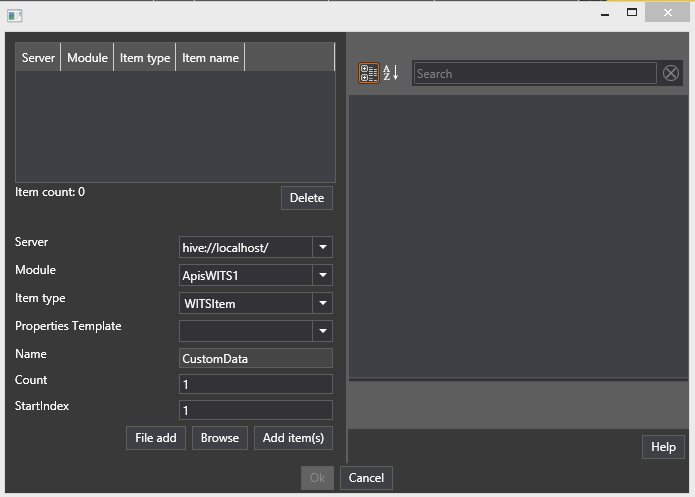The width and height of the screenshot is (695, 497).
Task: Click the categorized view icon in property grid
Action: [369, 73]
